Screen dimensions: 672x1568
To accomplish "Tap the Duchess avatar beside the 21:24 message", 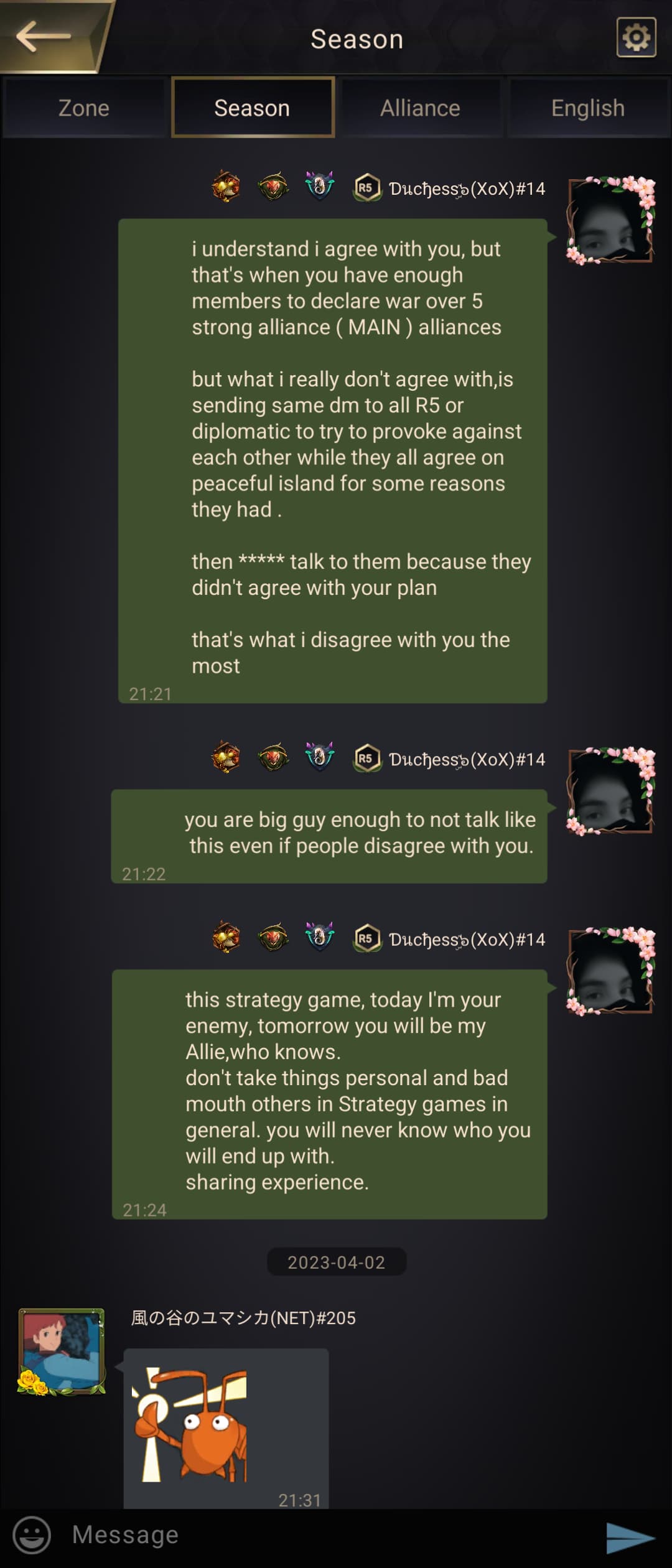I will click(x=610, y=971).
